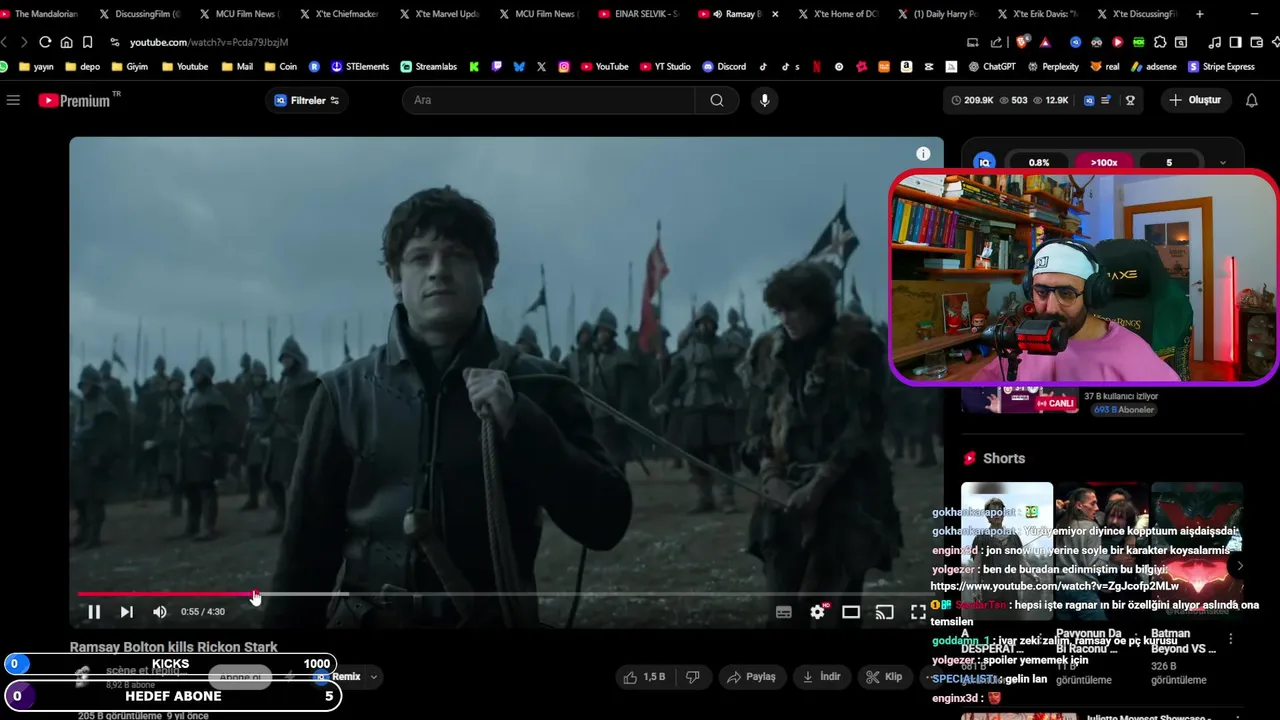Click the share page icon in address bar

tap(996, 42)
